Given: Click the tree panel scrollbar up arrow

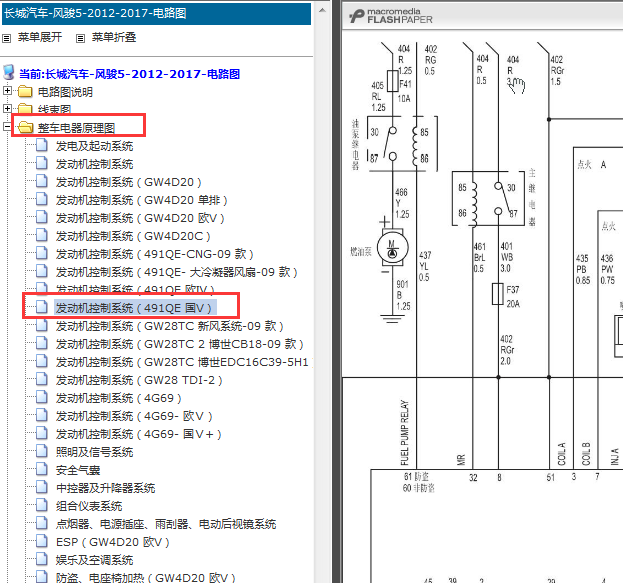Looking at the screenshot, I should tap(323, 10).
